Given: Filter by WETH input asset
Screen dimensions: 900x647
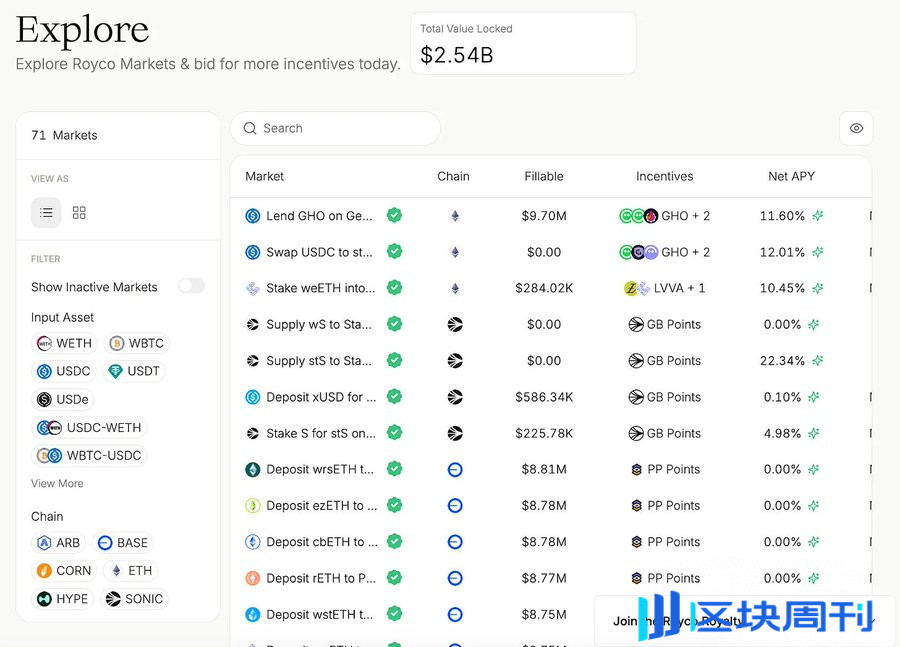Looking at the screenshot, I should tap(64, 343).
